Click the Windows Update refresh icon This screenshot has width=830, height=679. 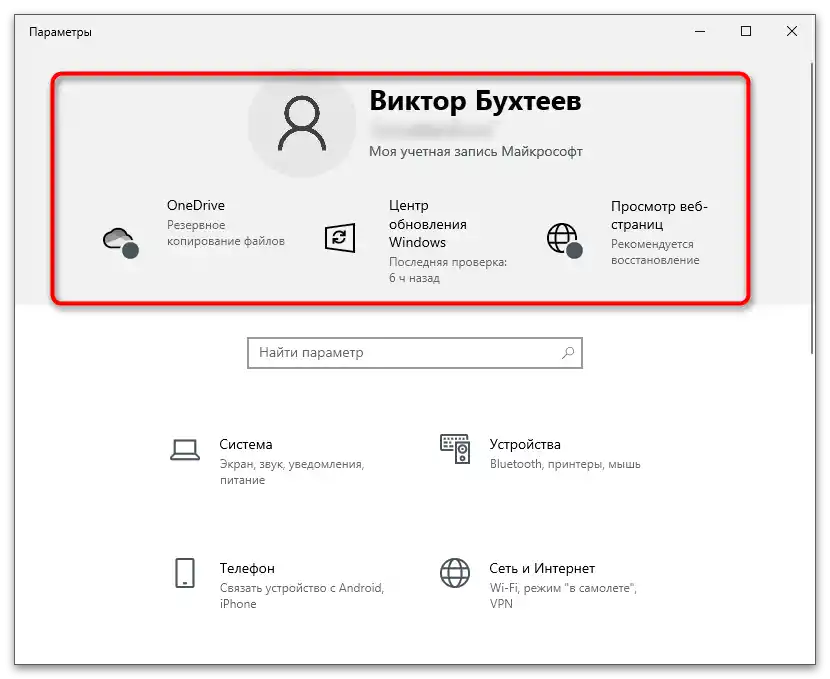340,238
